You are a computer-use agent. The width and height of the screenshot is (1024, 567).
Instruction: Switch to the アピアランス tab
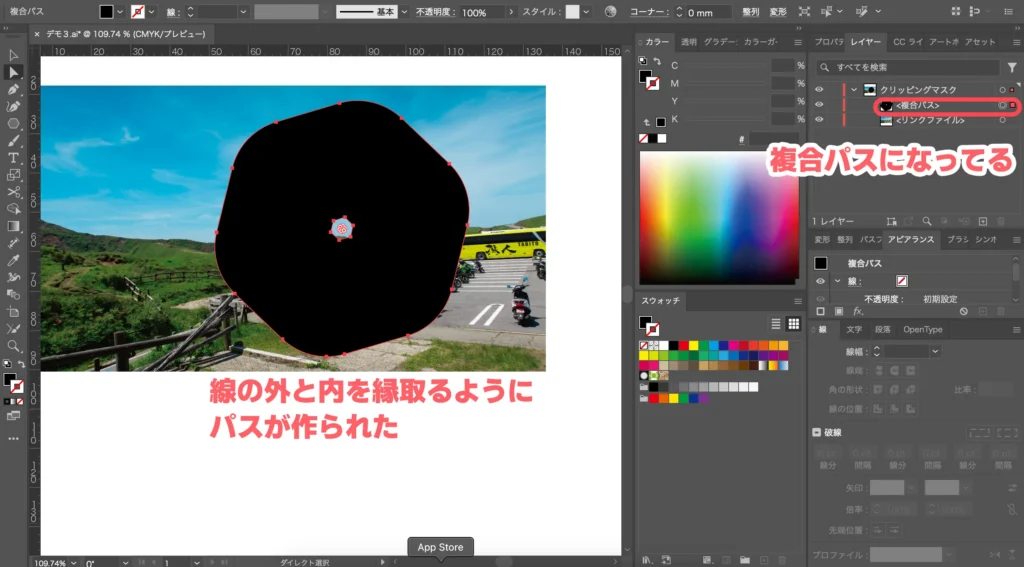point(911,240)
